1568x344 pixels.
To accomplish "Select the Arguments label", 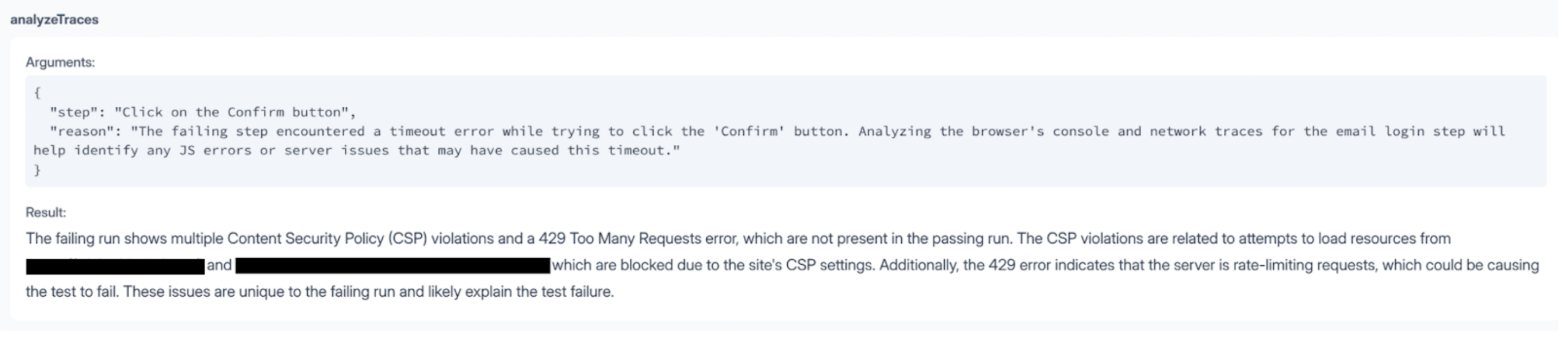I will click(60, 62).
